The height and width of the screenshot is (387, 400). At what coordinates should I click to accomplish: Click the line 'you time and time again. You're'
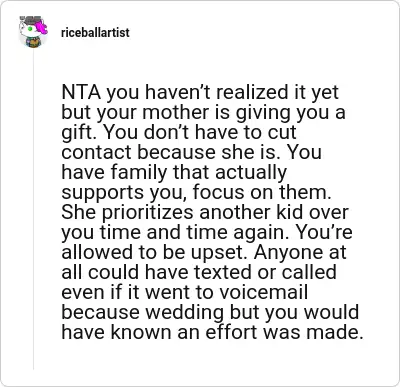coord(207,232)
